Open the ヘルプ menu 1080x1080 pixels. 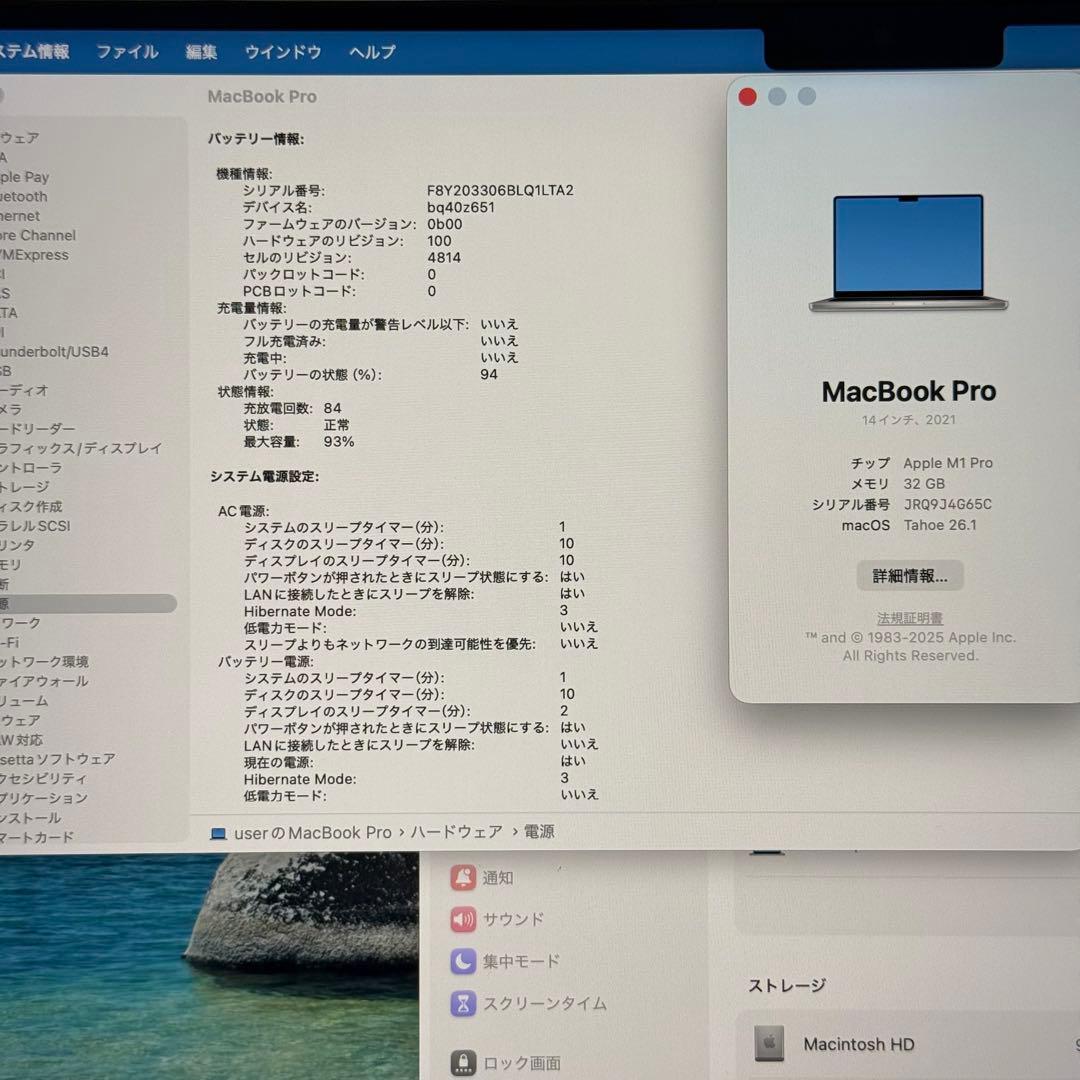tap(372, 52)
